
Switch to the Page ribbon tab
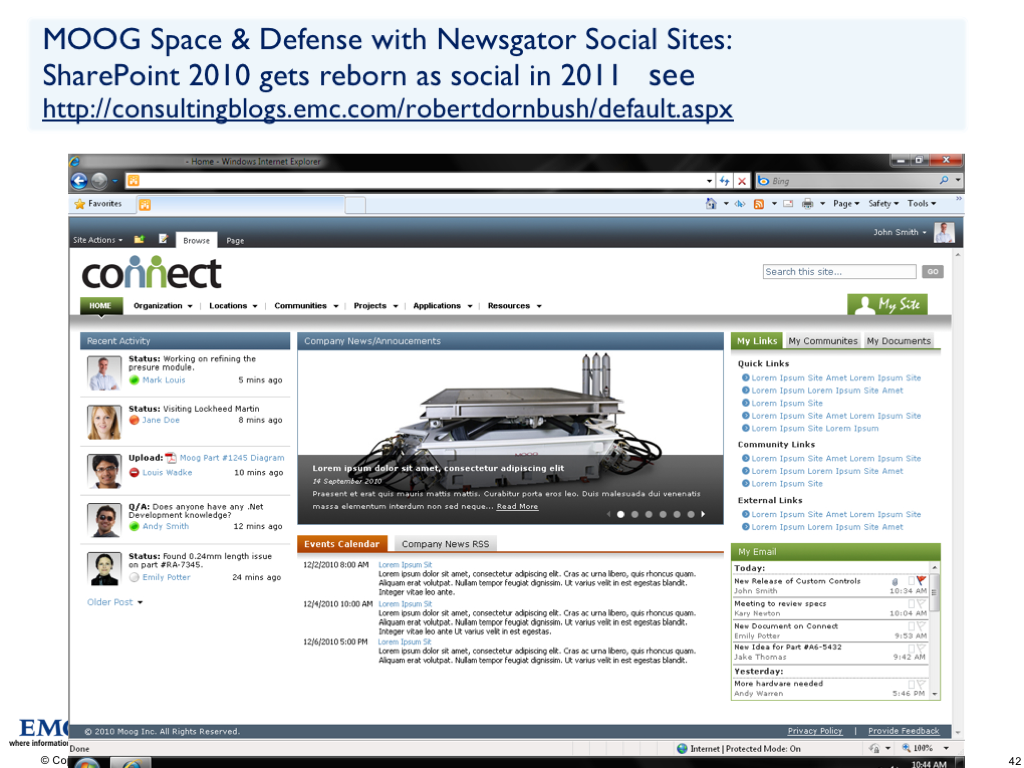(x=235, y=240)
